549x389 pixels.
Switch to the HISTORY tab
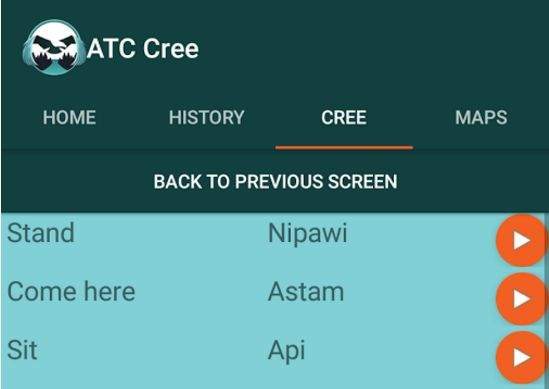click(207, 117)
